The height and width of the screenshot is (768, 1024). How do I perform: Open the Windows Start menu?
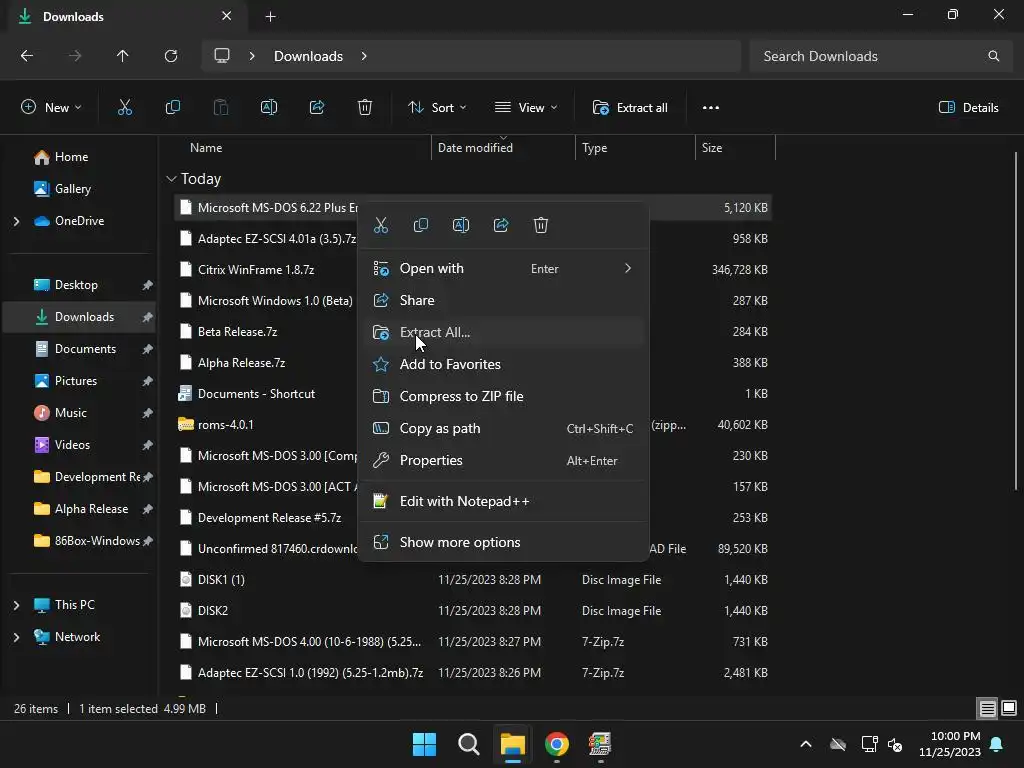click(x=424, y=744)
